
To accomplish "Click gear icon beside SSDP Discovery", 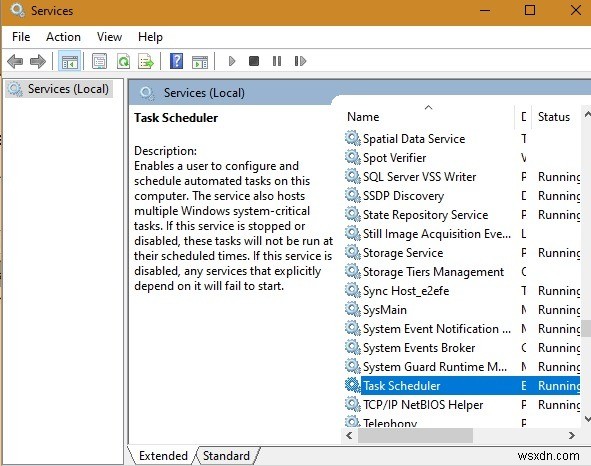I will tap(353, 195).
